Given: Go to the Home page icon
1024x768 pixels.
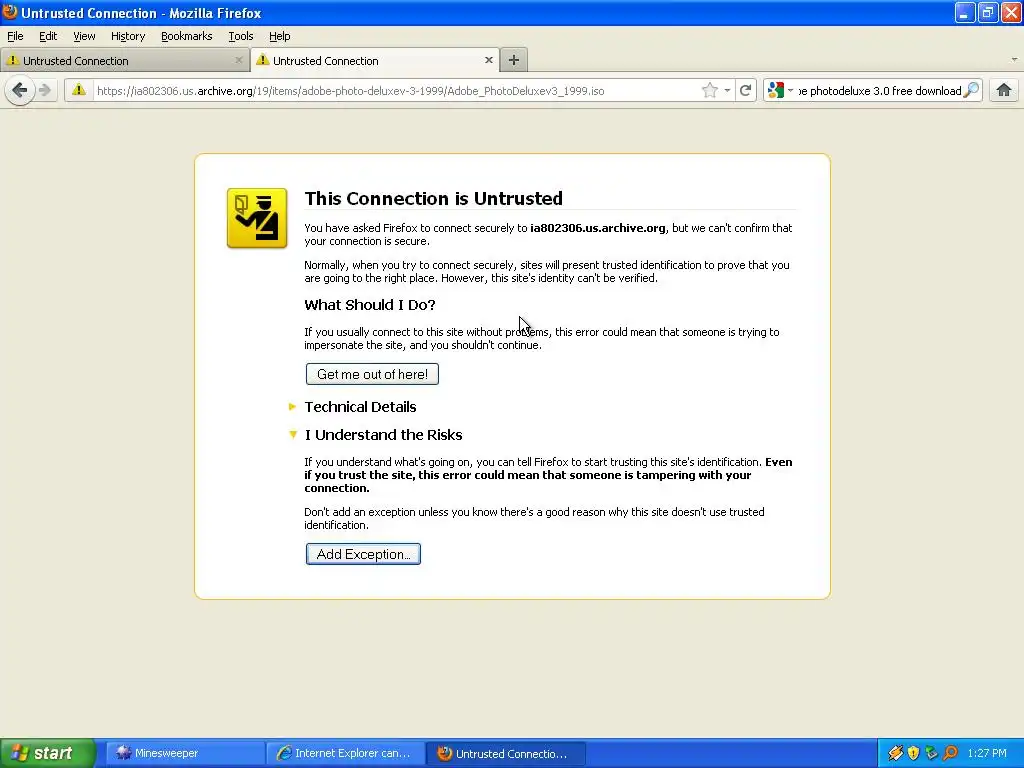Looking at the screenshot, I should 1004,90.
